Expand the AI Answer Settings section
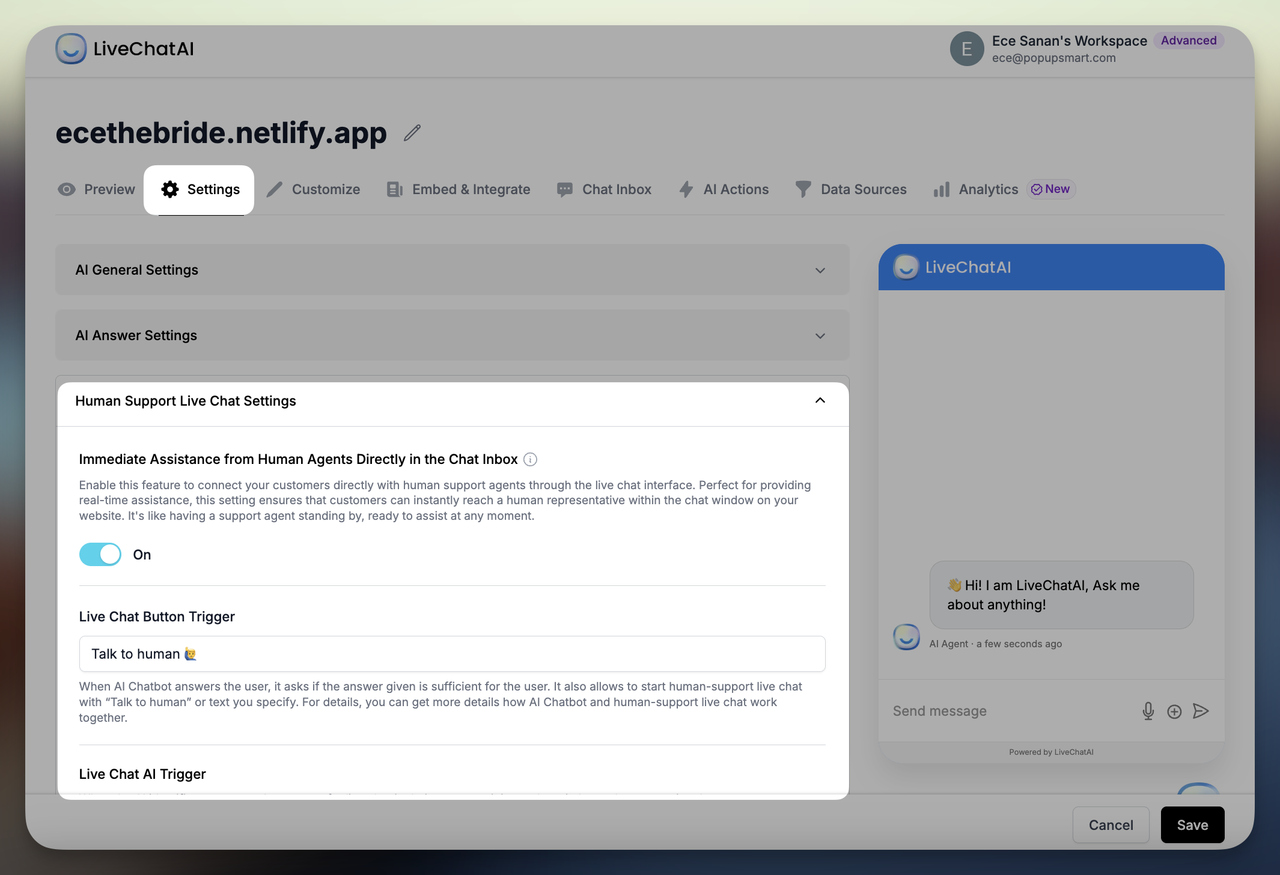 click(452, 335)
